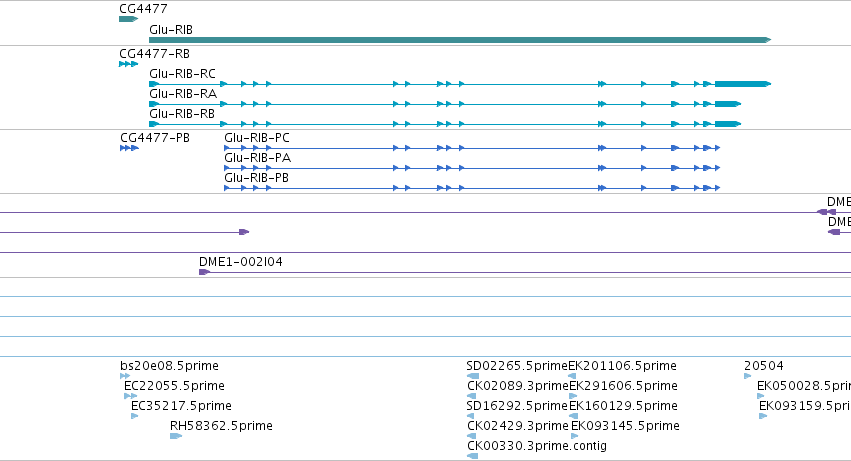Select the EC22055.5prime arrow glyph
The image size is (851, 461).
tap(130, 396)
